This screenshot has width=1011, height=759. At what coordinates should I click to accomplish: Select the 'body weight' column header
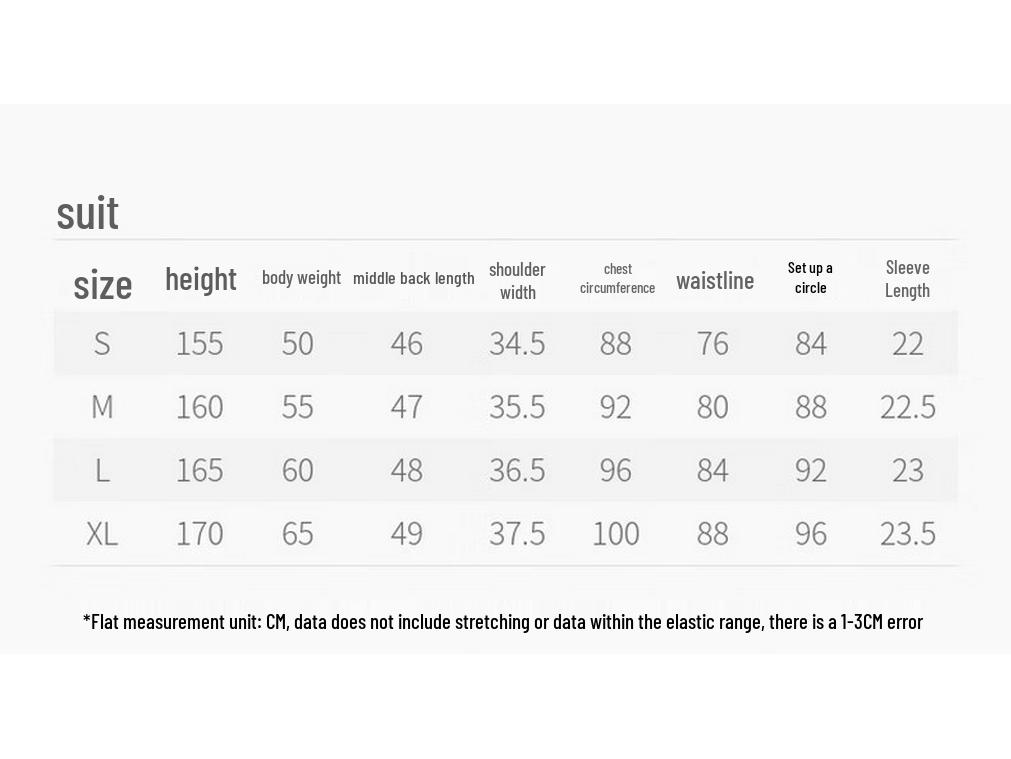pyautogui.click(x=301, y=278)
